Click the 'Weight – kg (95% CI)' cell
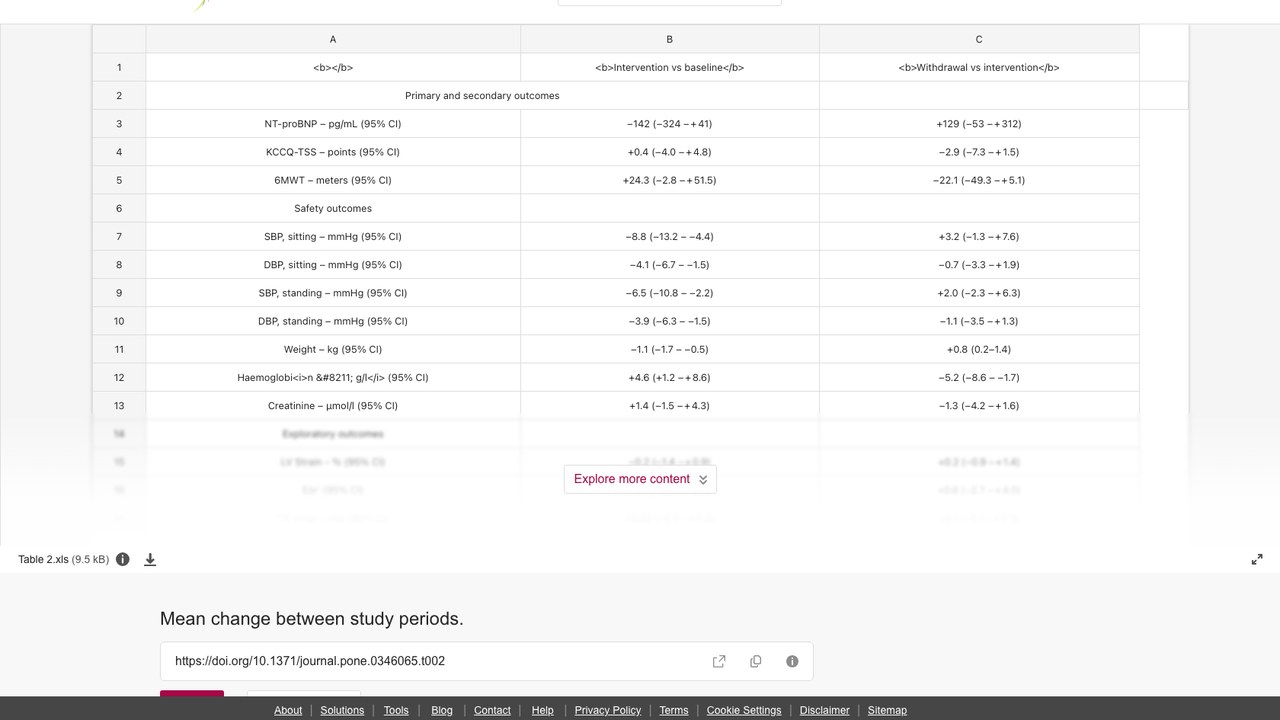Image resolution: width=1280 pixels, height=720 pixels. coord(333,349)
